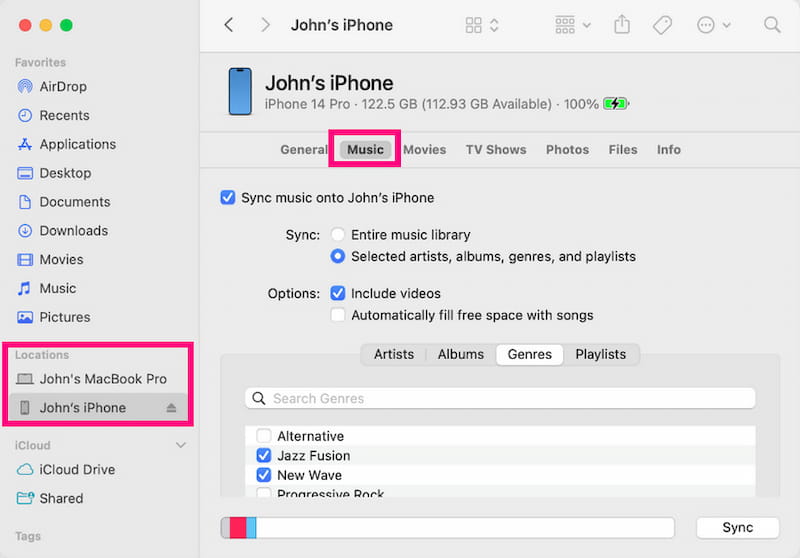Open the Group By icon menu
Screen dimensions: 800x558
tap(565, 25)
